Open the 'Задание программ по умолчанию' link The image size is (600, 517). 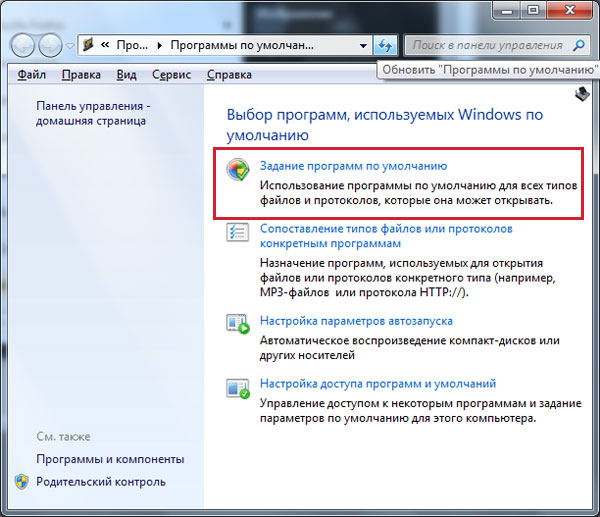click(353, 166)
